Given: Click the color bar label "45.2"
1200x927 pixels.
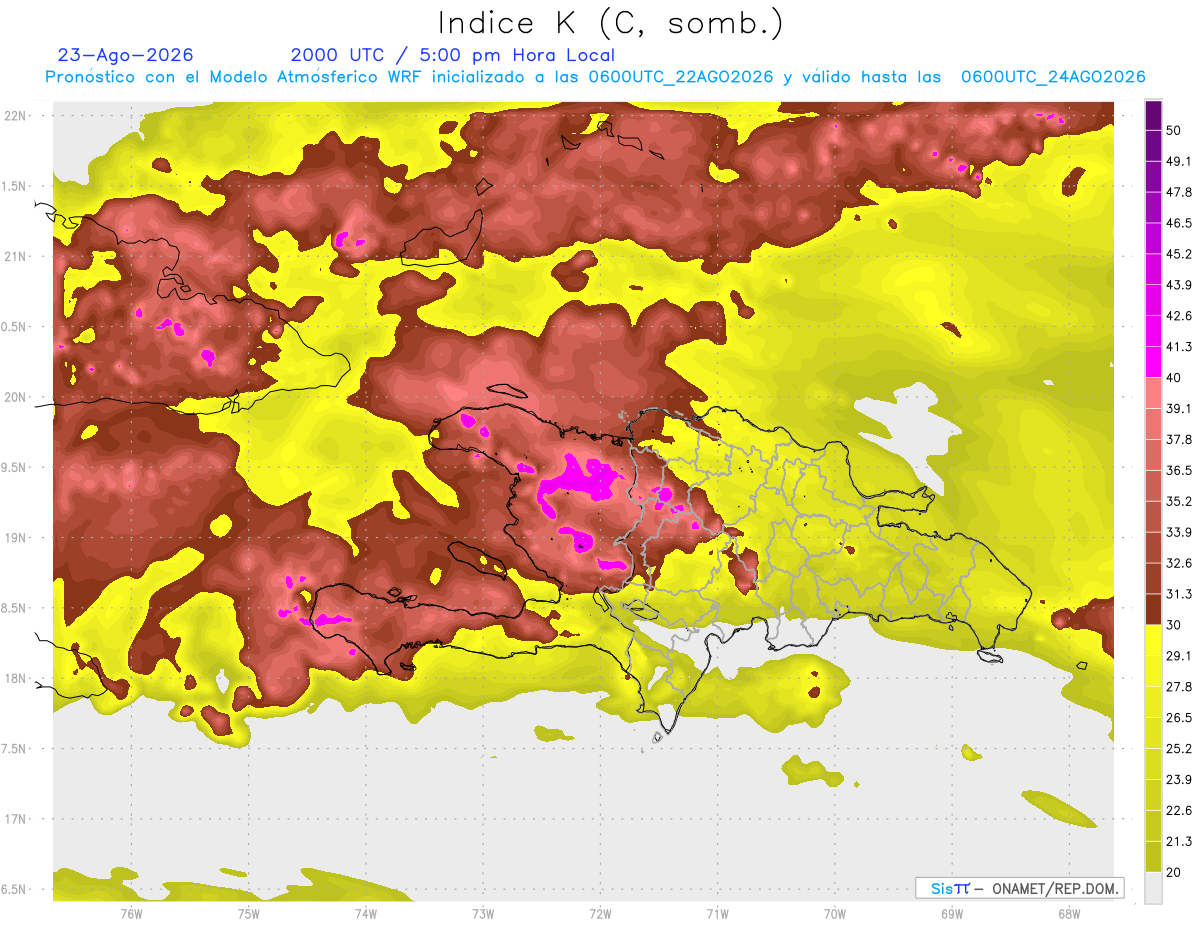Looking at the screenshot, I should coord(1179,254).
